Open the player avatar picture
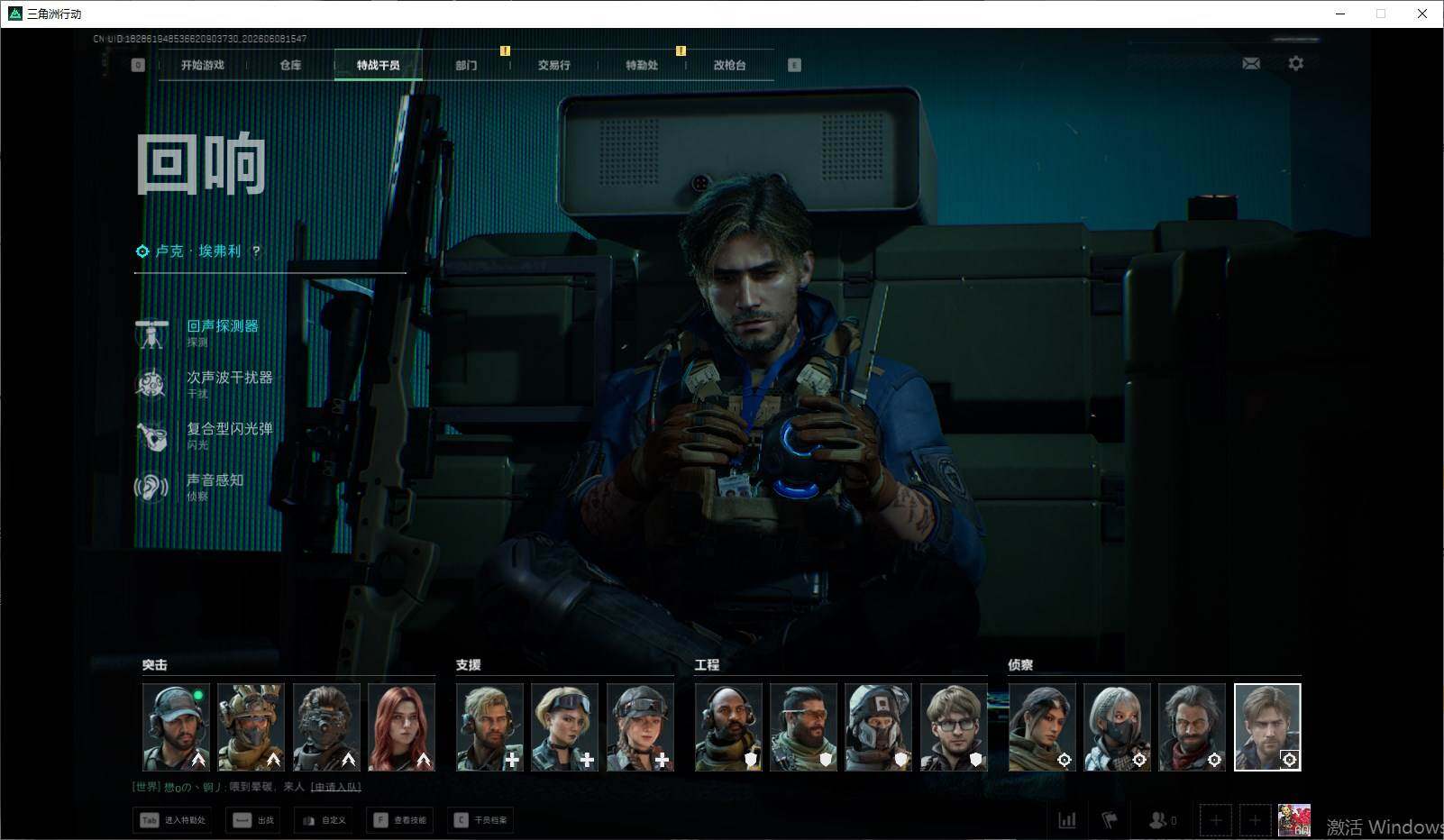The height and width of the screenshot is (840, 1444). click(1294, 820)
